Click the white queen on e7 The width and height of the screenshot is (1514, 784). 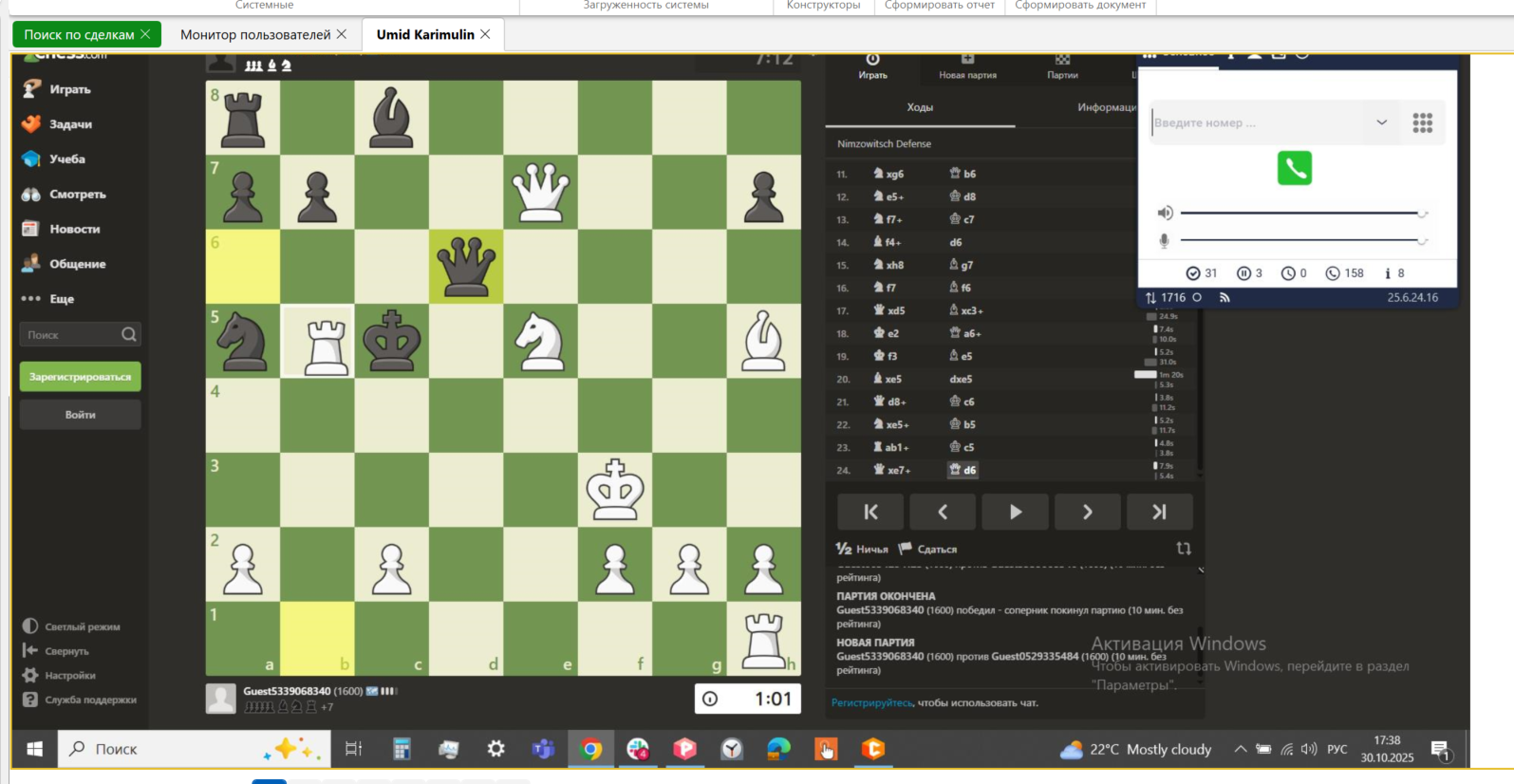click(x=540, y=192)
